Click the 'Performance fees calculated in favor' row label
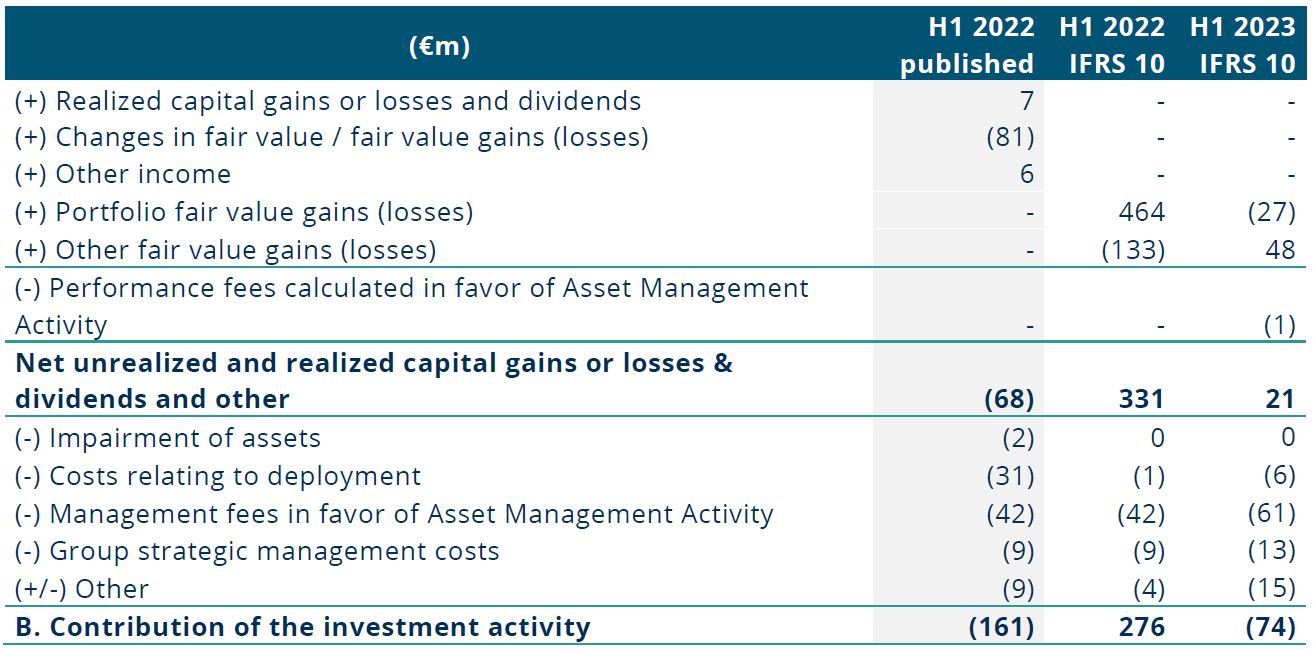The width and height of the screenshot is (1313, 650). pos(412,306)
